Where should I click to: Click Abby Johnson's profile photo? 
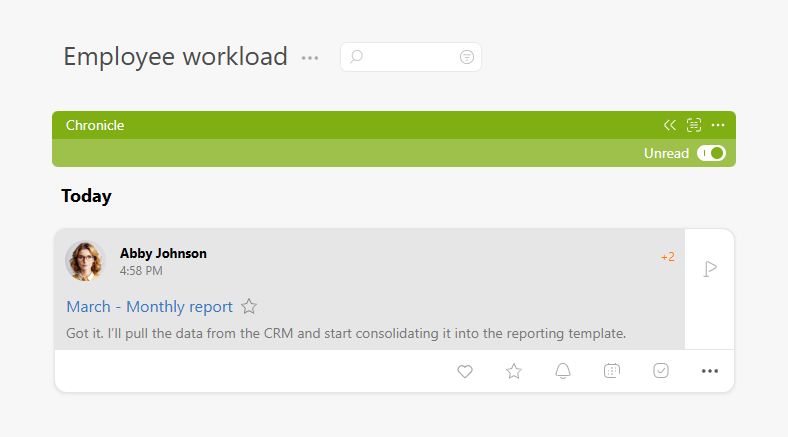coord(85,261)
